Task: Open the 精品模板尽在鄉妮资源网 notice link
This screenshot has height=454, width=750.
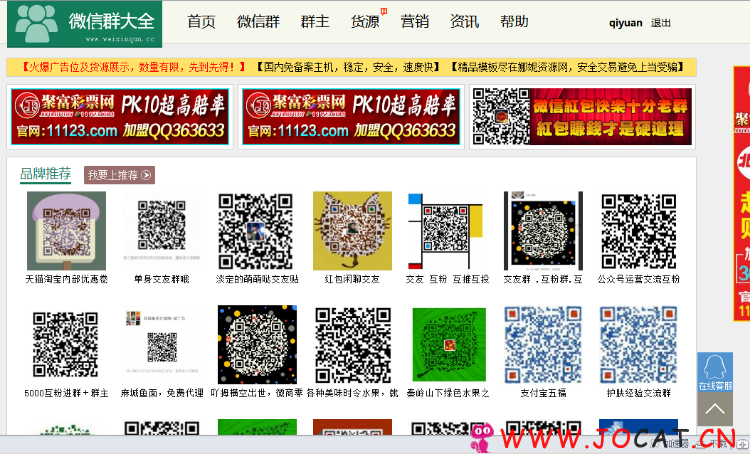Action: [x=567, y=67]
